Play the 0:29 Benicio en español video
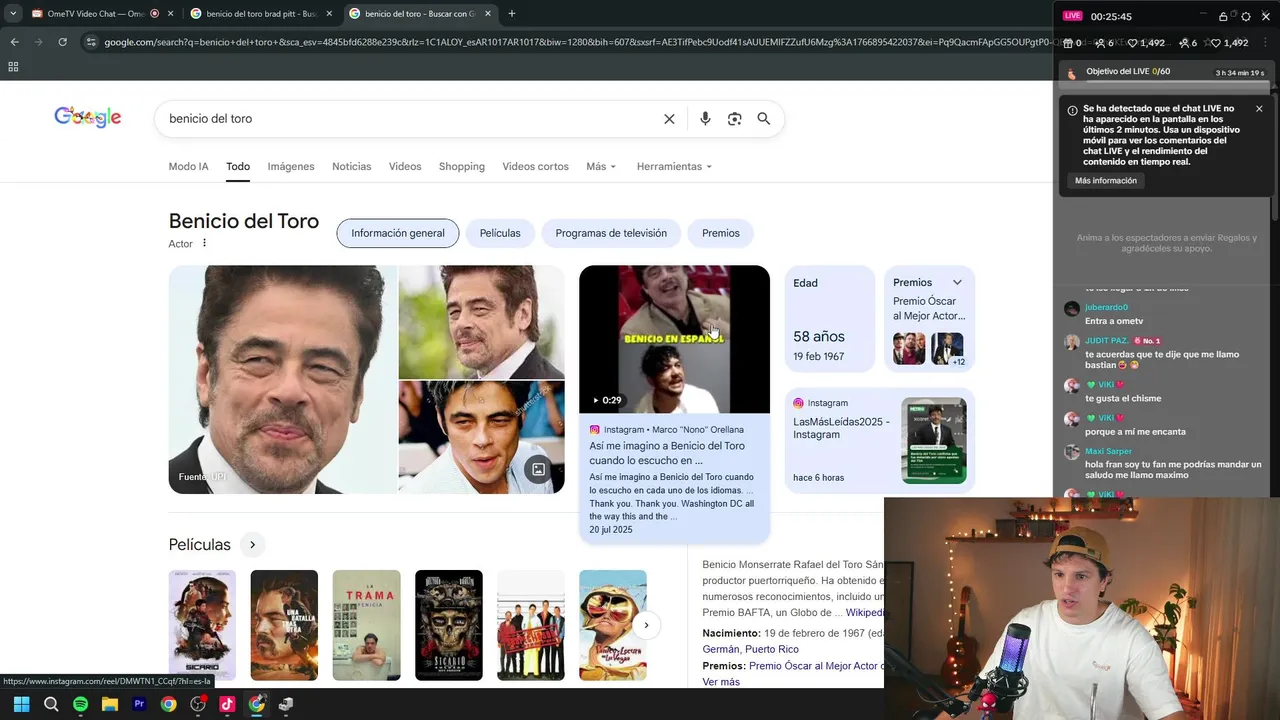Viewport: 1280px width, 720px height. coord(674,339)
